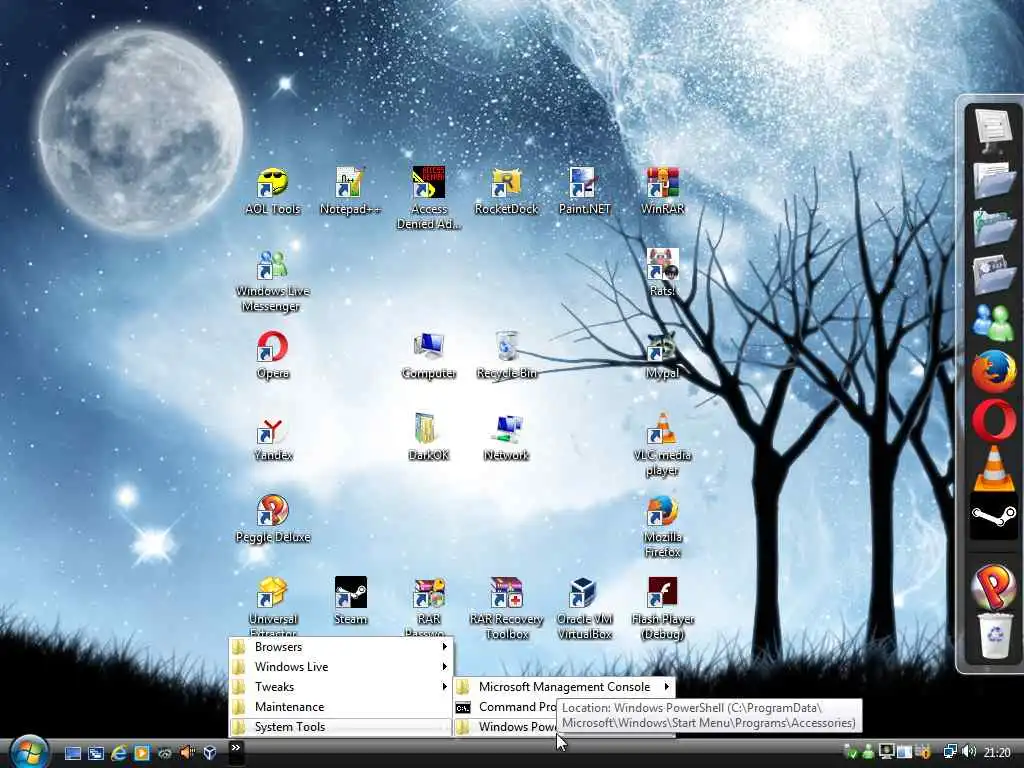Open the Windows PowerShell submenu folder
This screenshot has width=1024, height=768.
pos(505,727)
